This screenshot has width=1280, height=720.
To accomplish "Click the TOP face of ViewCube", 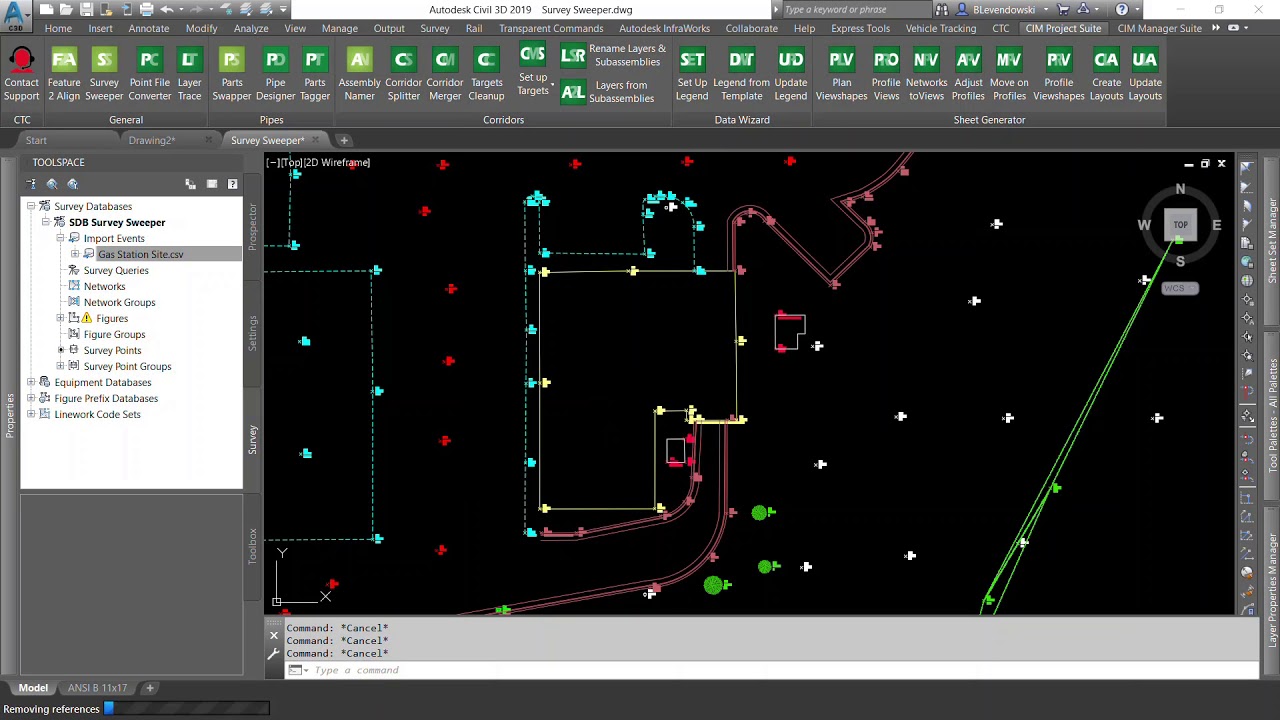I will pos(1180,225).
